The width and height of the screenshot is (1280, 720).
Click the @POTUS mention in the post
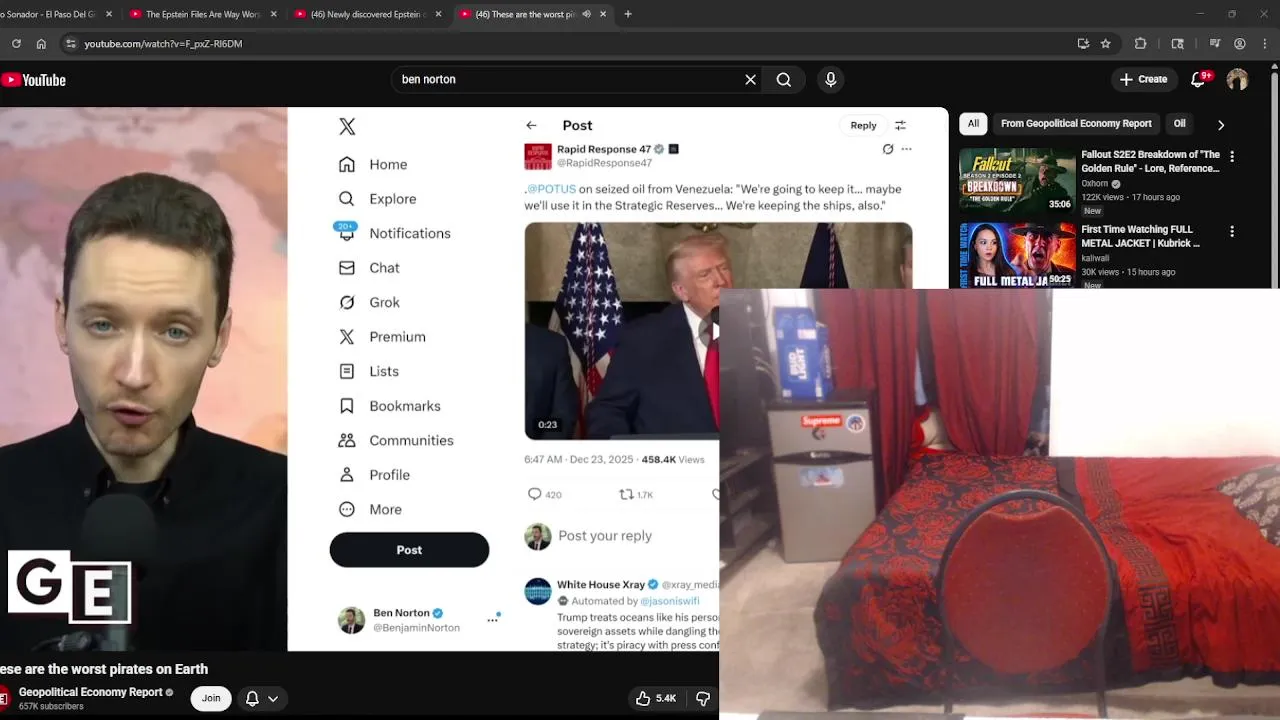tap(551, 189)
